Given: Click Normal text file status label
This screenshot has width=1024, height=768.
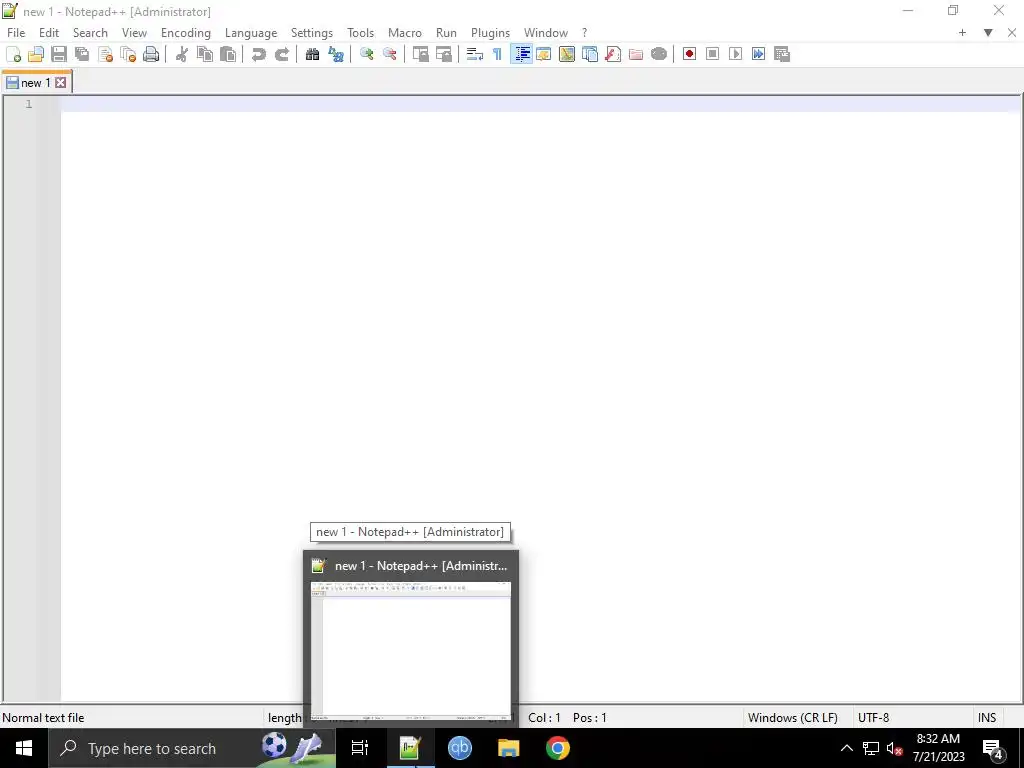Looking at the screenshot, I should click(x=43, y=718).
